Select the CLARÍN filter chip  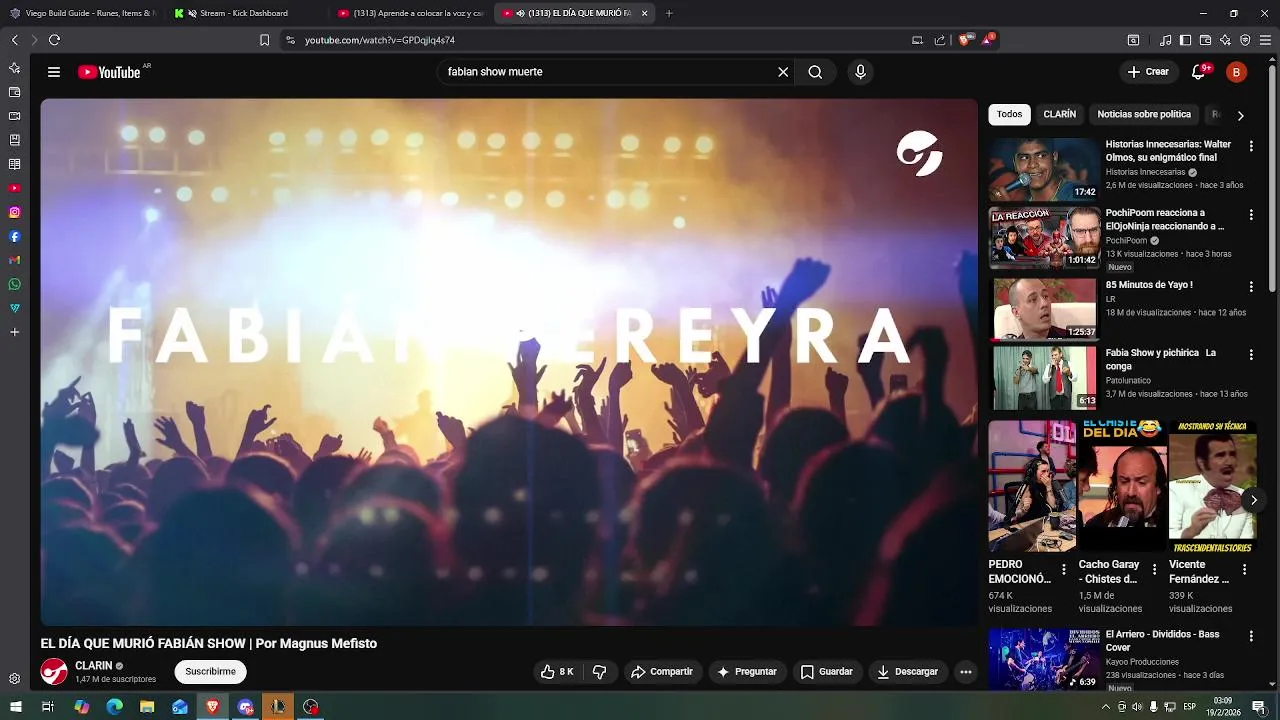pos(1060,114)
